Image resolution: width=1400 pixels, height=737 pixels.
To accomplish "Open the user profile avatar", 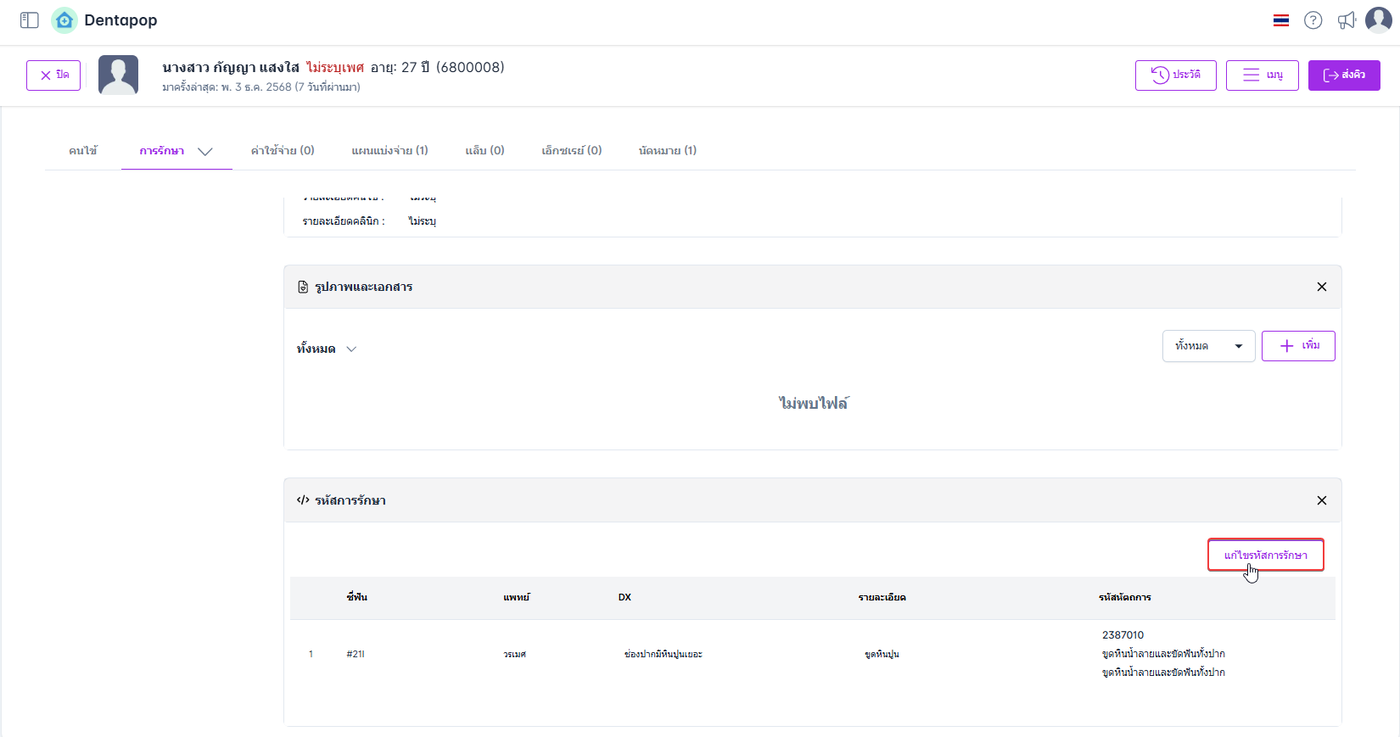I will tap(1379, 20).
